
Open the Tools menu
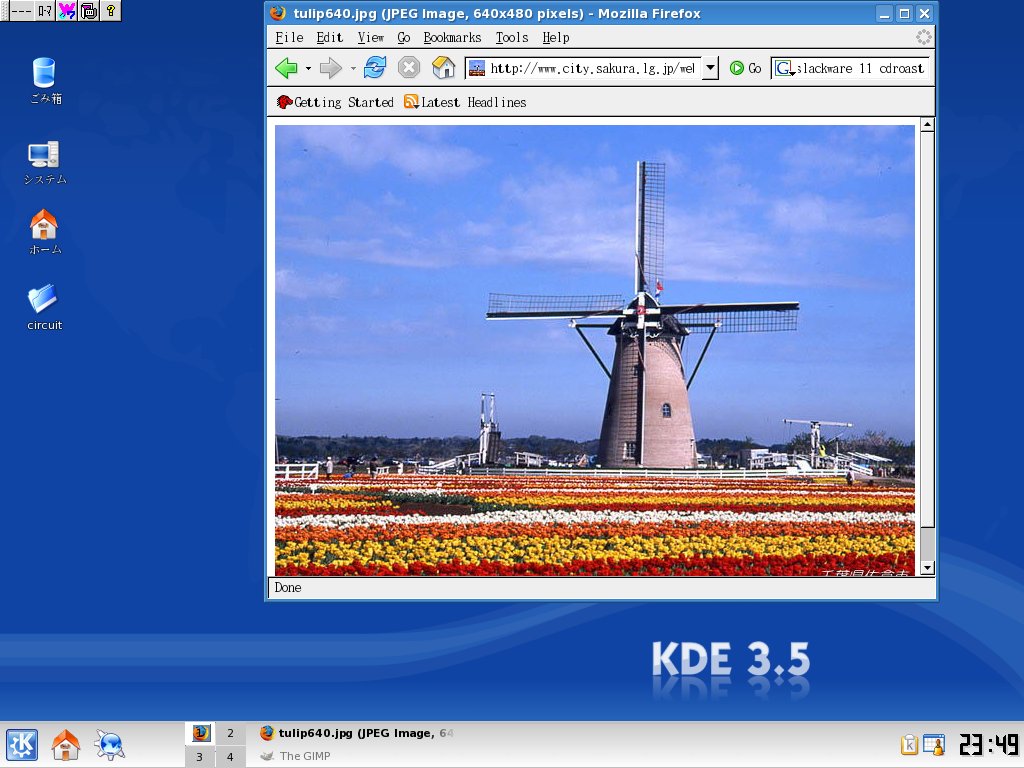point(511,38)
